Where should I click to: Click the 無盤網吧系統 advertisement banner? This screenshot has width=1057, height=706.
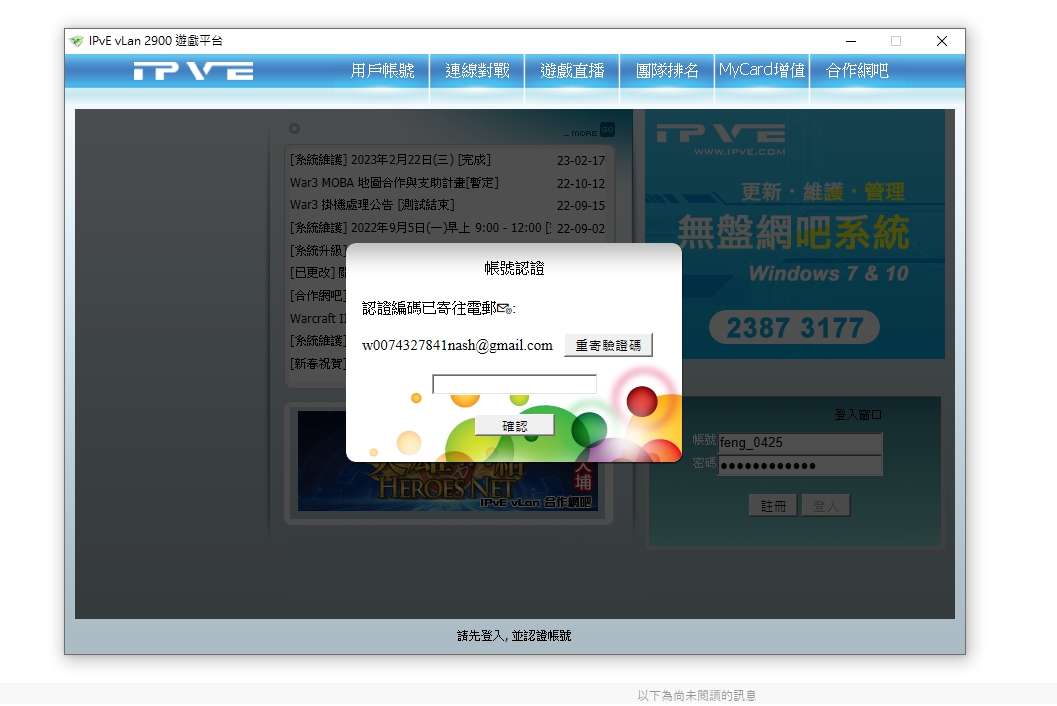point(793,233)
